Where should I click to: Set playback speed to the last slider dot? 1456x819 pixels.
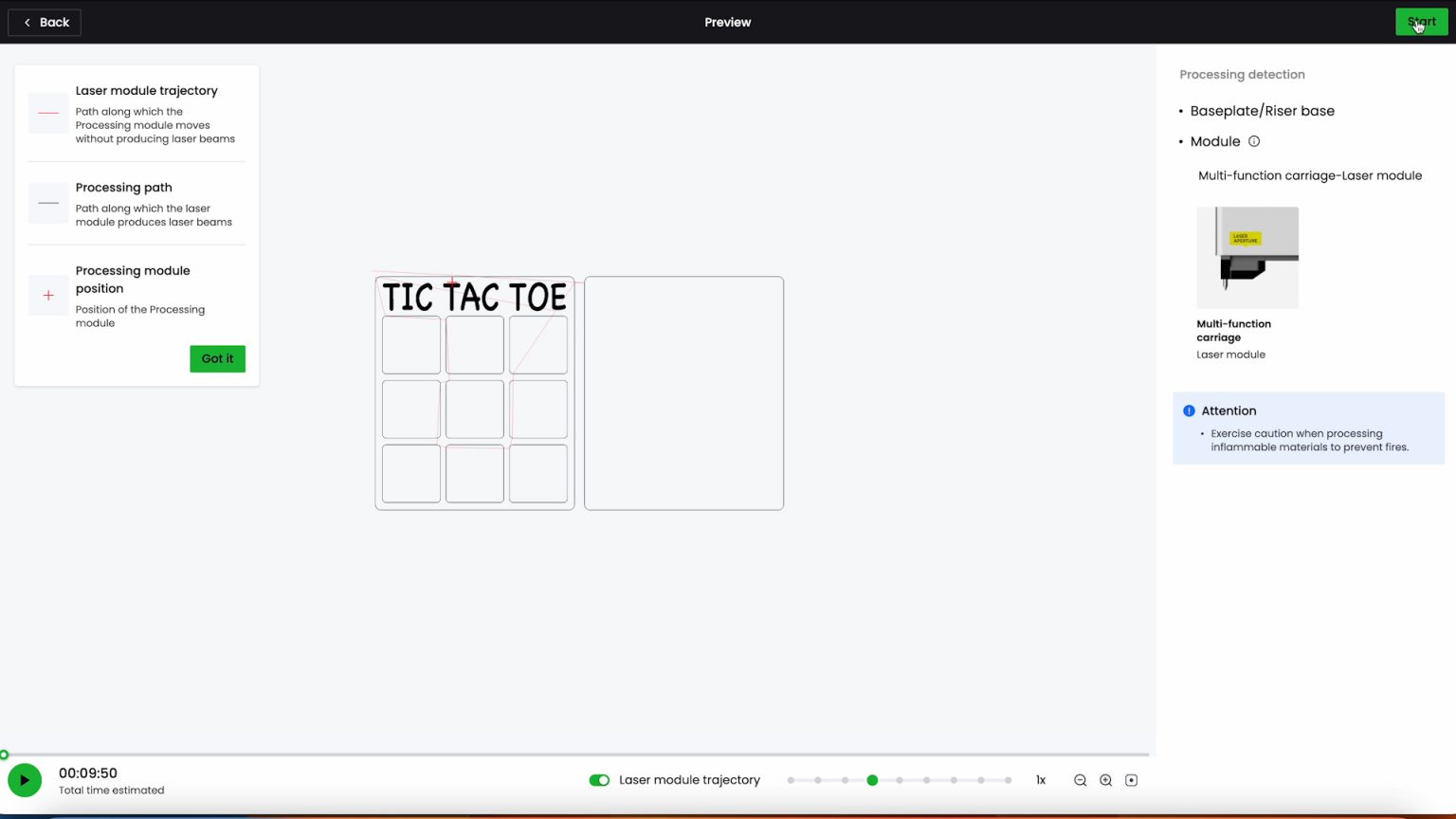1008,780
